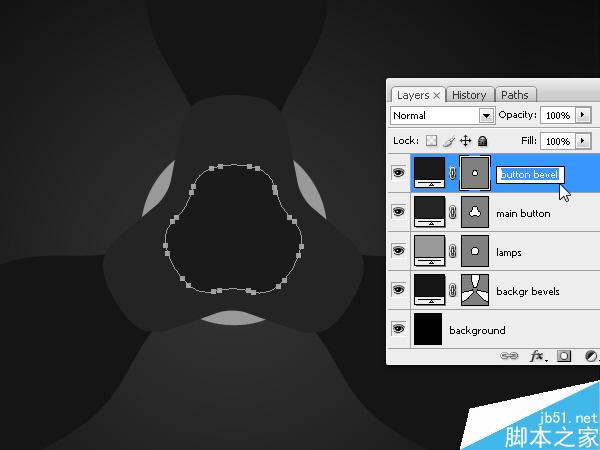The height and width of the screenshot is (450, 600).
Task: Hide the lamps layer
Action: (x=398, y=251)
